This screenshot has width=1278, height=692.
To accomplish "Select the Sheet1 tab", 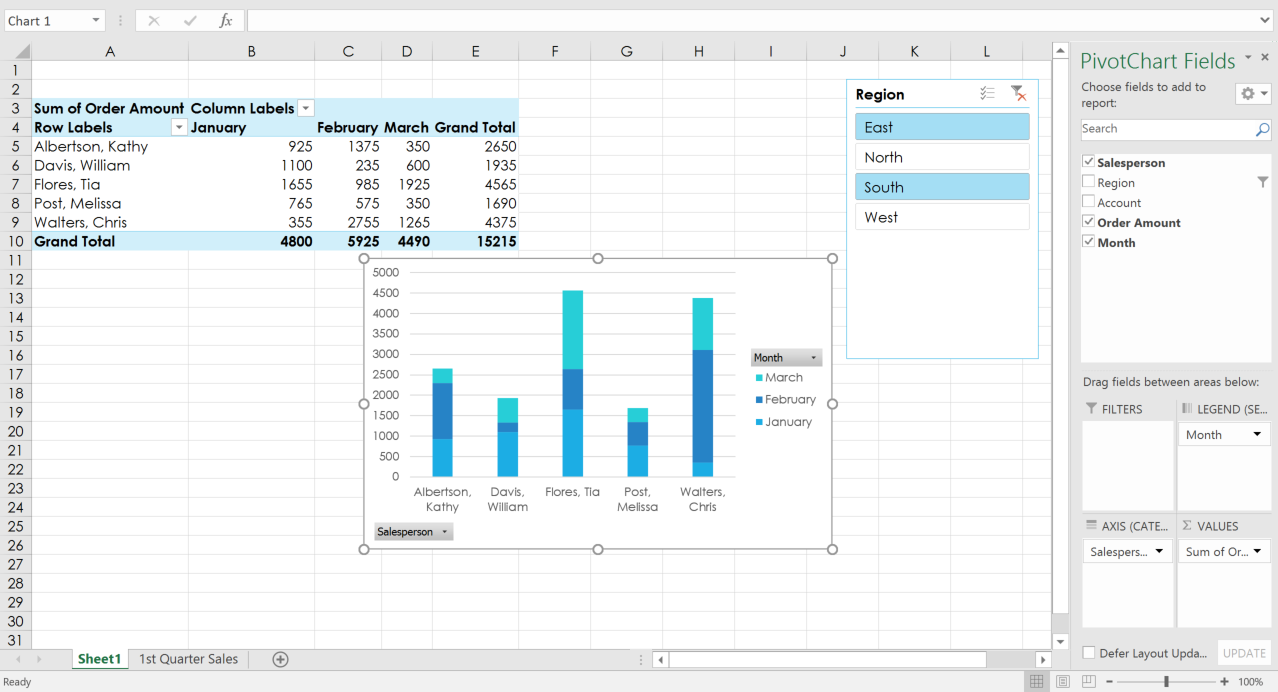I will tap(99, 659).
